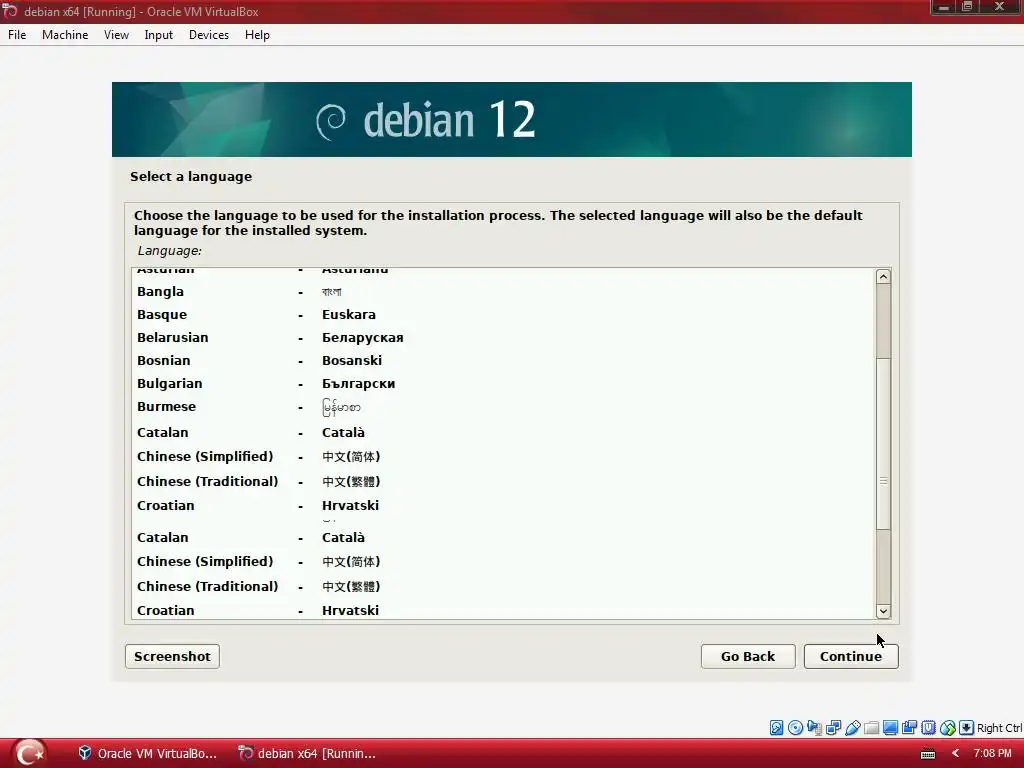1024x768 pixels.
Task: Open the optical disc drive indicator
Action: (795, 728)
